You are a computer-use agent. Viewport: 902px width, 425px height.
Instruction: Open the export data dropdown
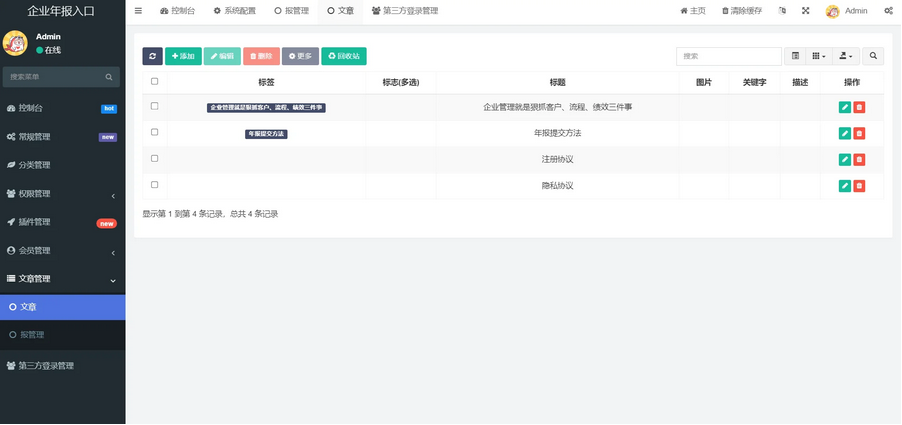(x=846, y=56)
